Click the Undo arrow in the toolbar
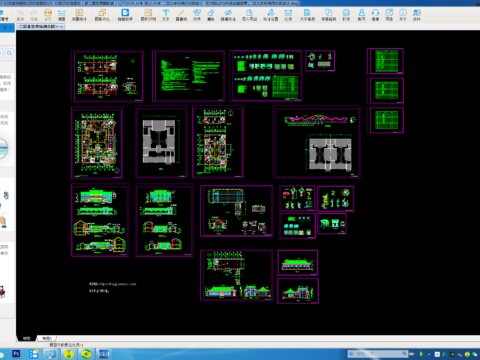The width and height of the screenshot is (480, 360). [20, 15]
